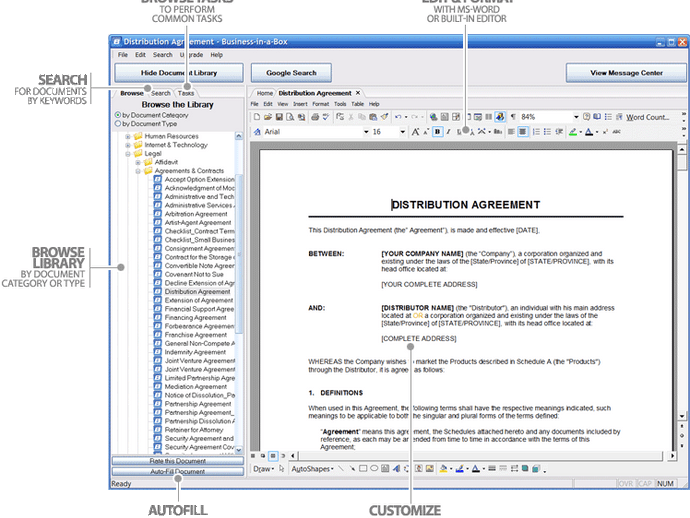Insert WordArt using the slanted A icon
690x518 pixels.
point(396,469)
